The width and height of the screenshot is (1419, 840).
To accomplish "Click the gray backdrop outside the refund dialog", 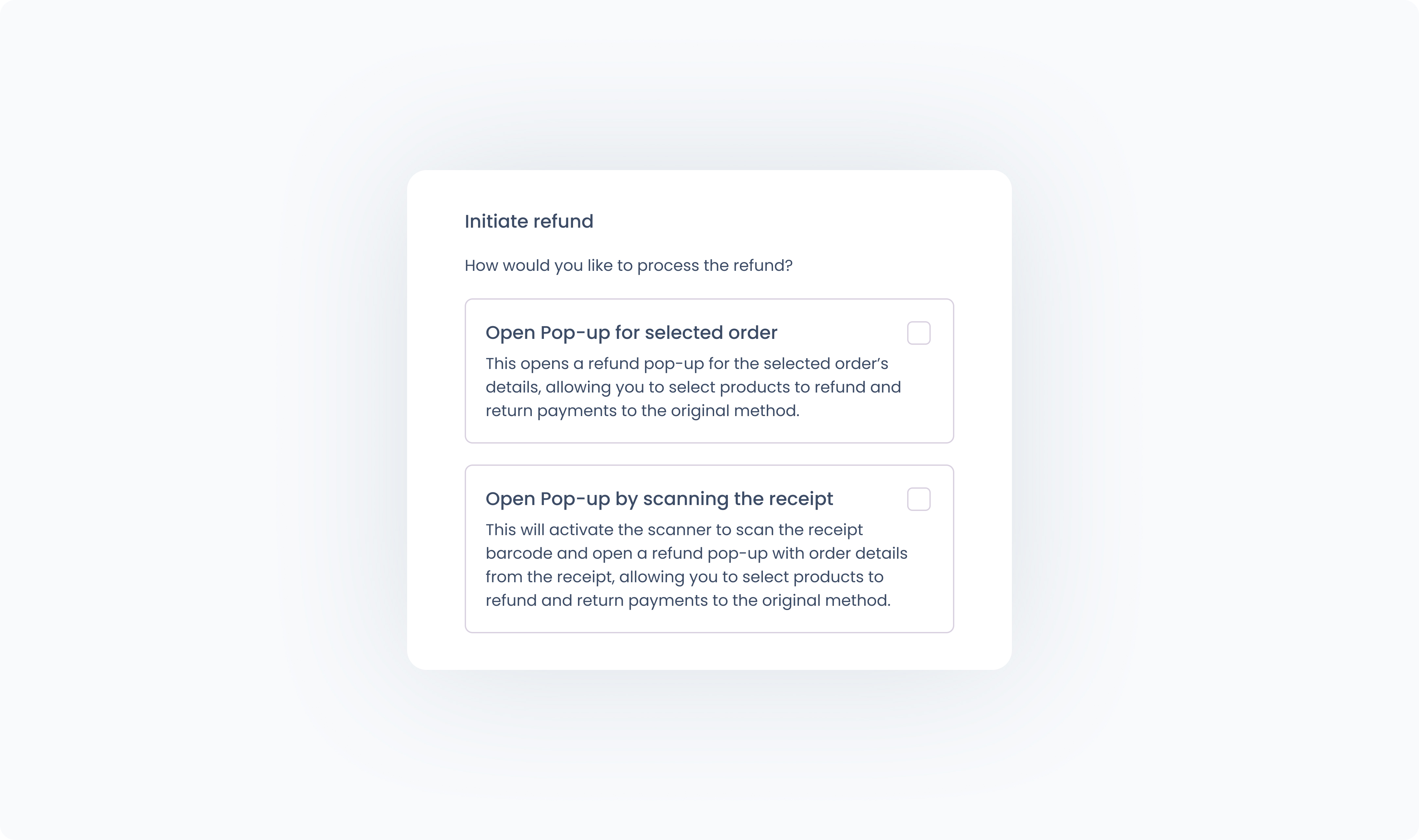I will [x=170, y=419].
